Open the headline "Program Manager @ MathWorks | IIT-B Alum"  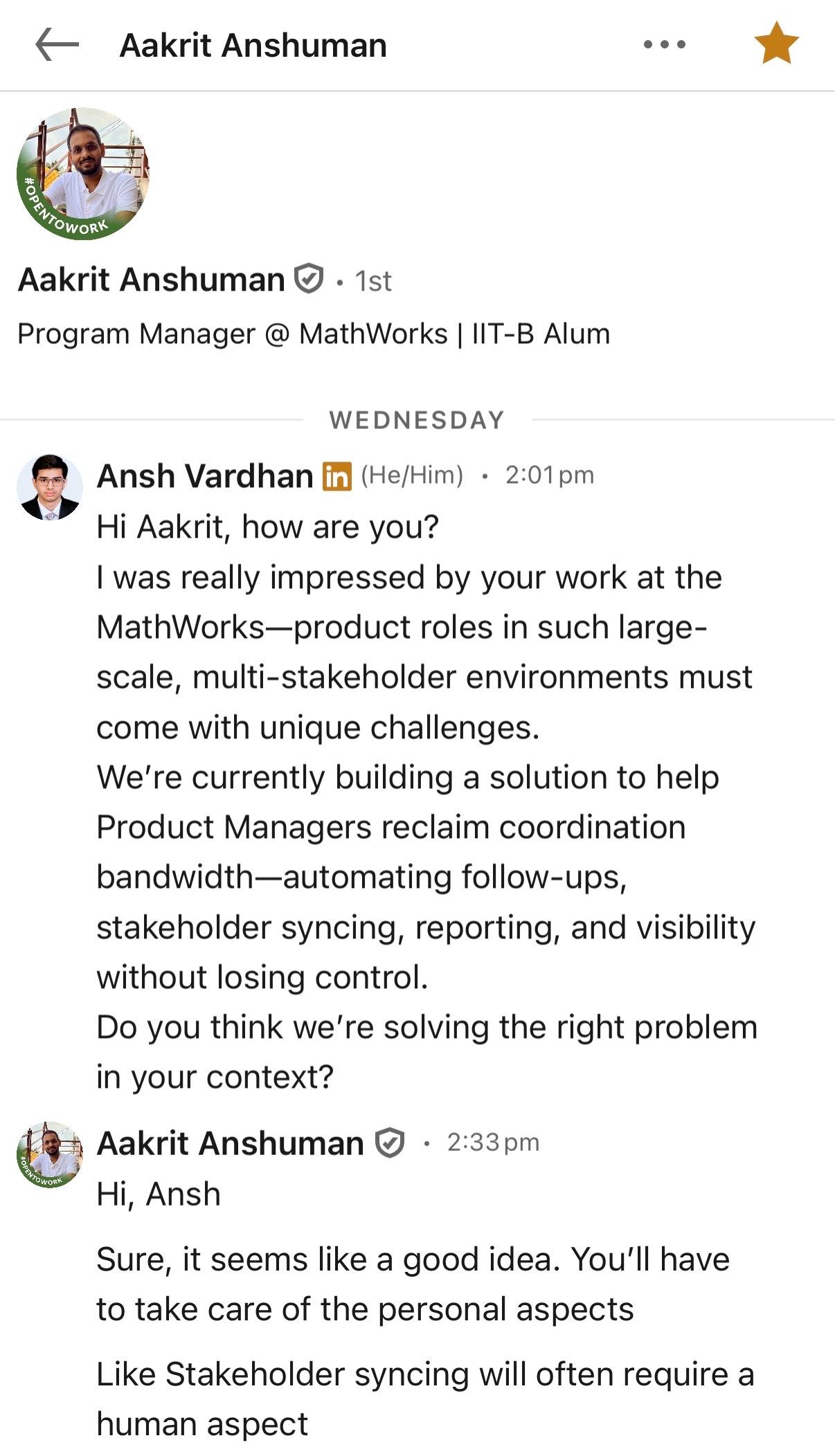[x=314, y=334]
